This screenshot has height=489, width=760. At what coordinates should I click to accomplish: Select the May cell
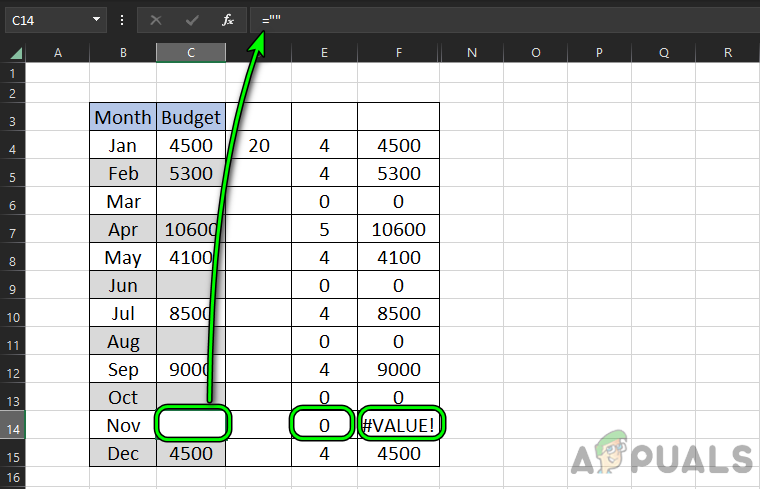[x=123, y=257]
